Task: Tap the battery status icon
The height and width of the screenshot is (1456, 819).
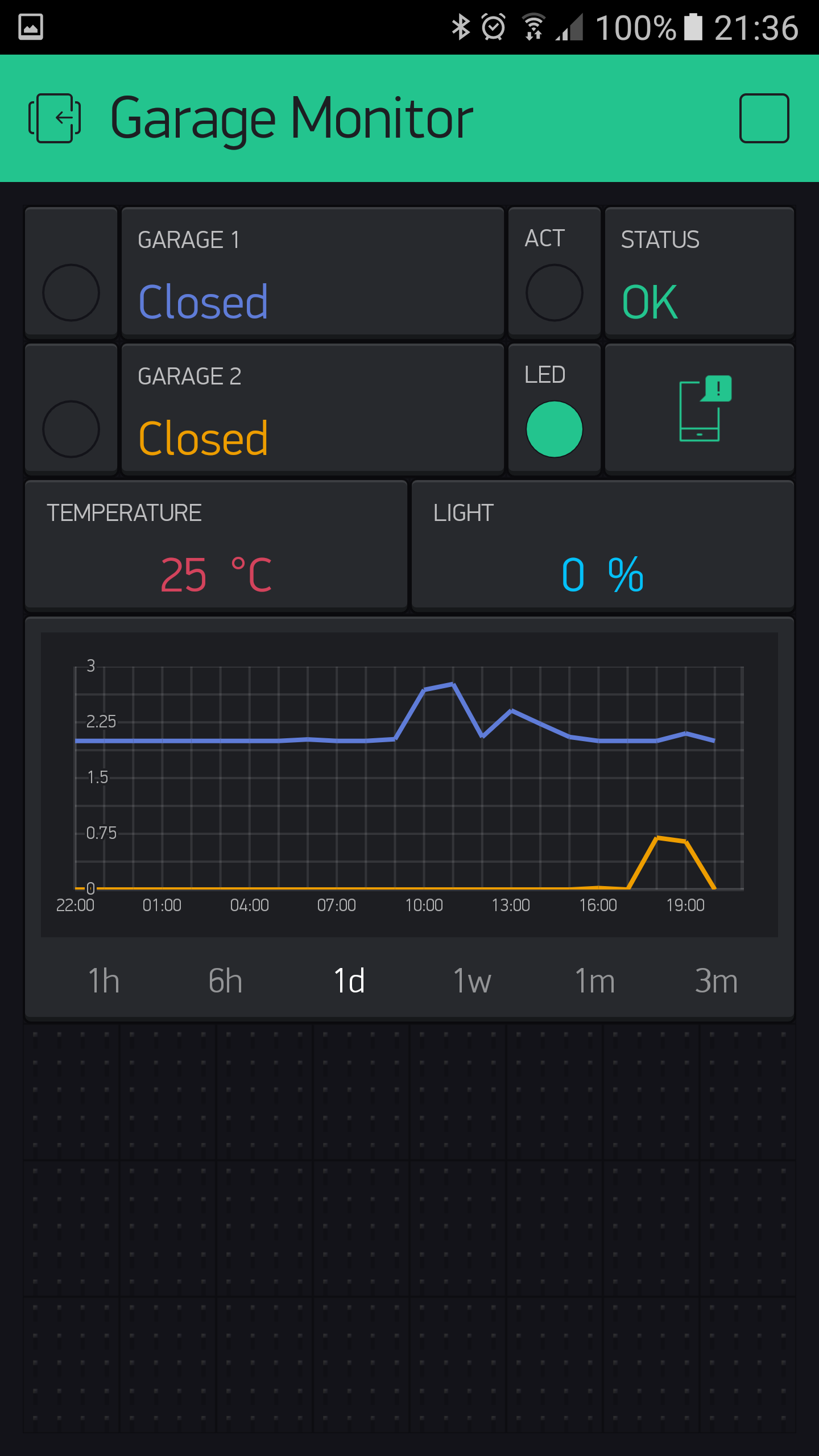Action: 693,27
